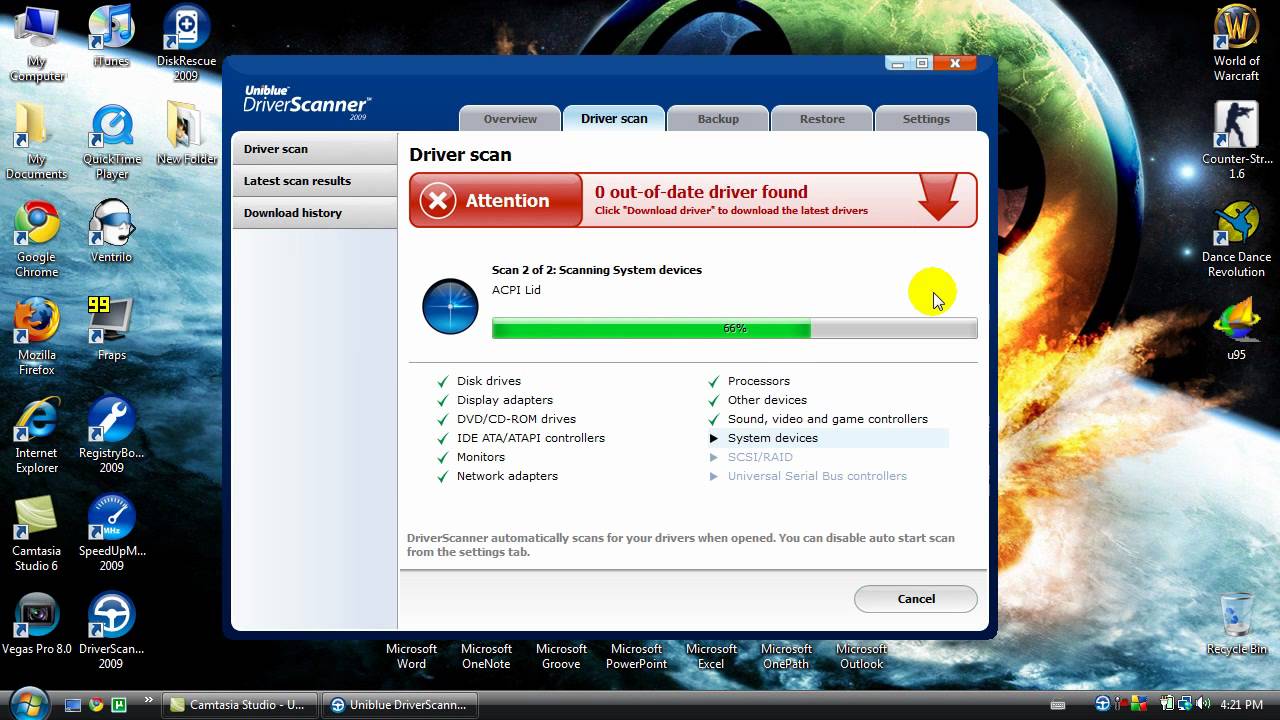This screenshot has width=1280, height=720.
Task: Launch the World of Warcraft desktop shortcut
Action: pos(1236,43)
